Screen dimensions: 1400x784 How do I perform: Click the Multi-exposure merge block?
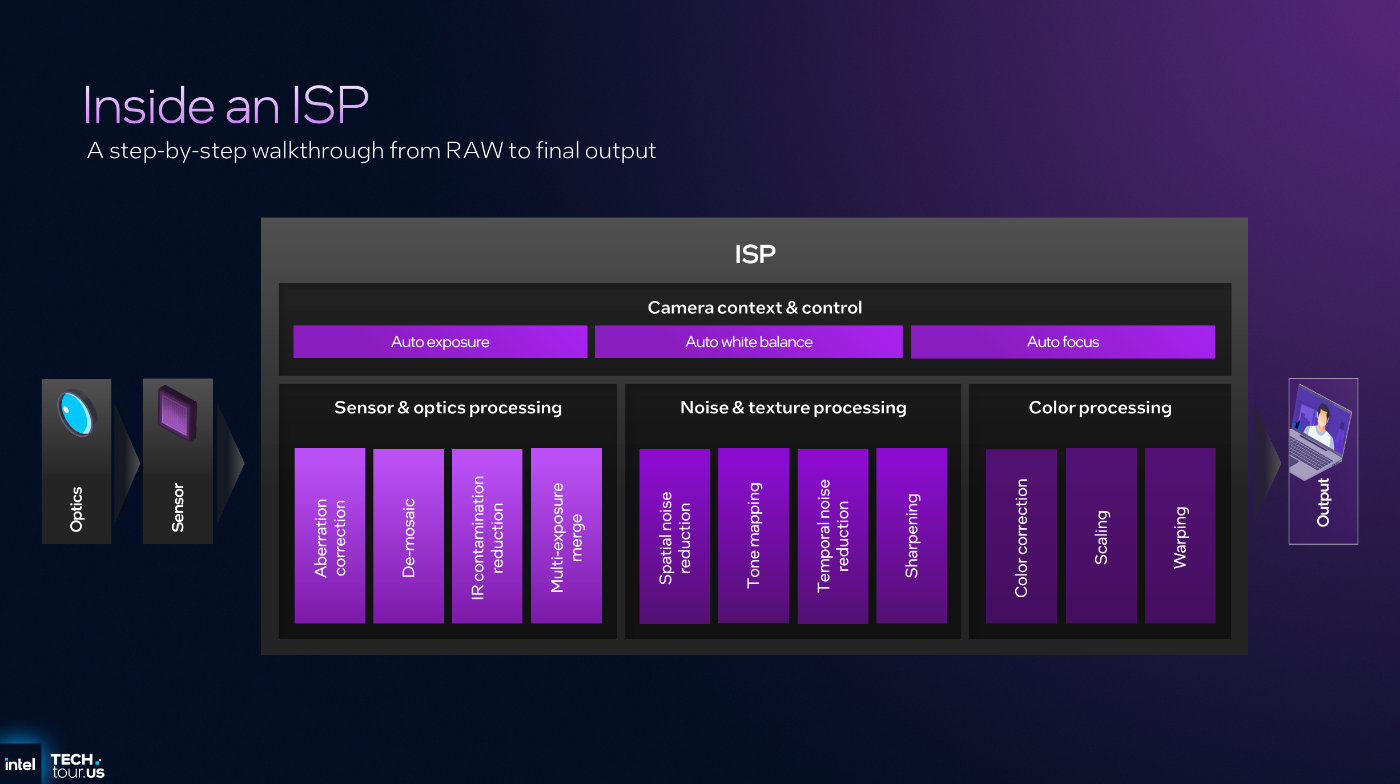[x=566, y=536]
